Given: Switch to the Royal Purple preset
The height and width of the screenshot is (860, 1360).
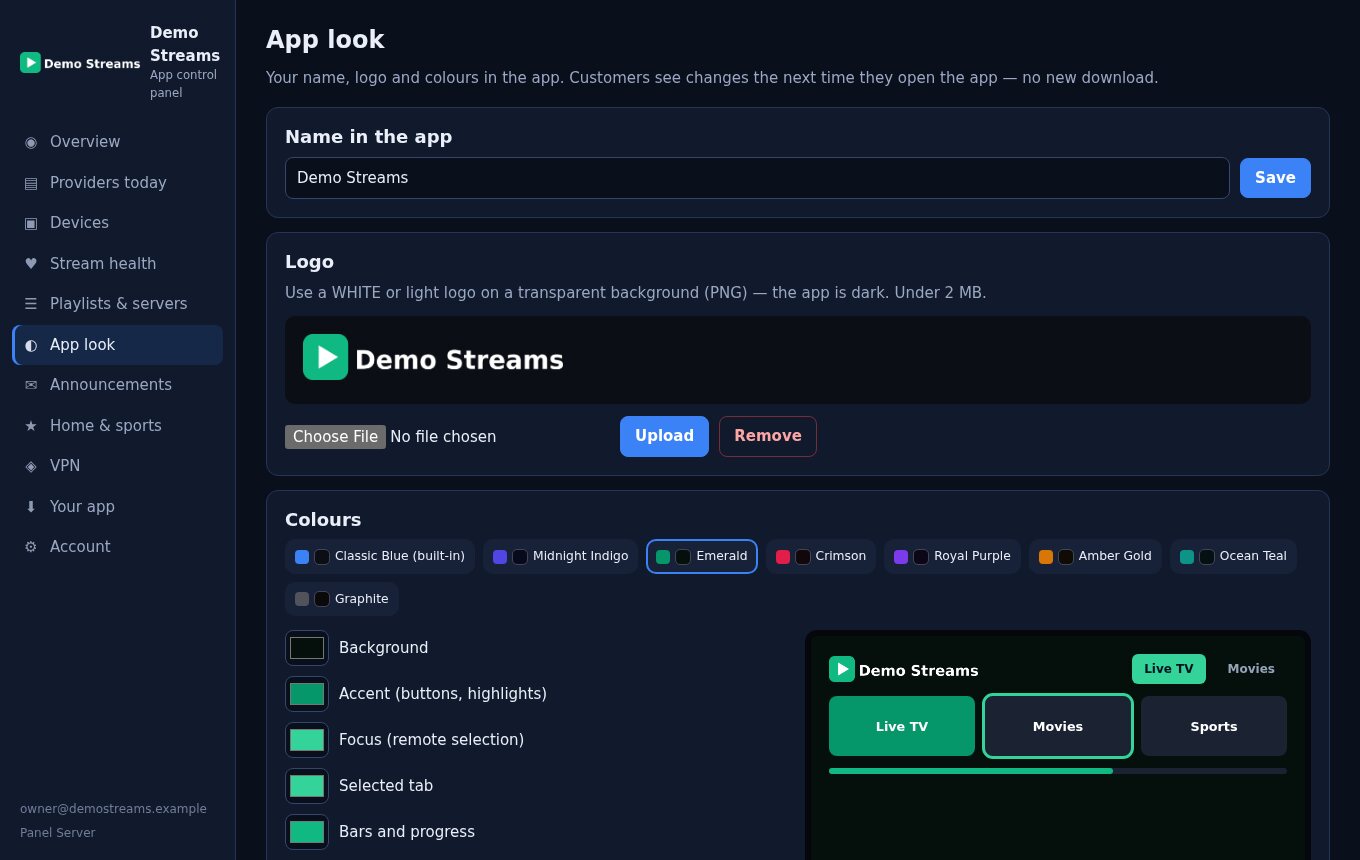Looking at the screenshot, I should (x=952, y=556).
